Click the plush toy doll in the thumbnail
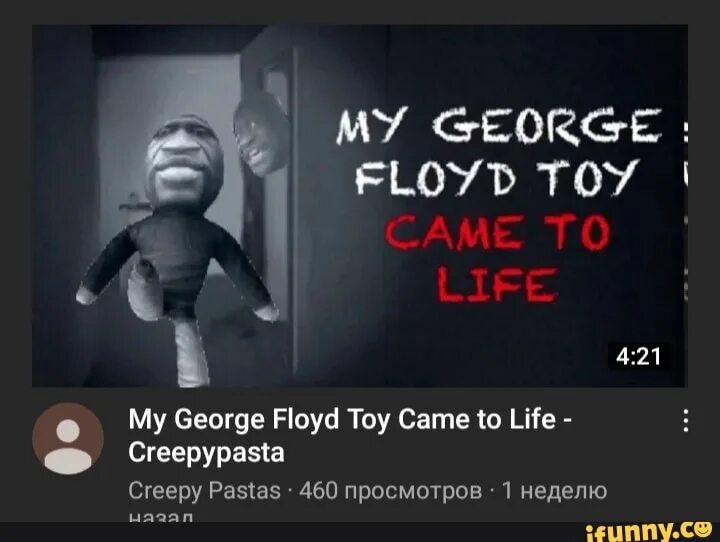 pos(177,248)
